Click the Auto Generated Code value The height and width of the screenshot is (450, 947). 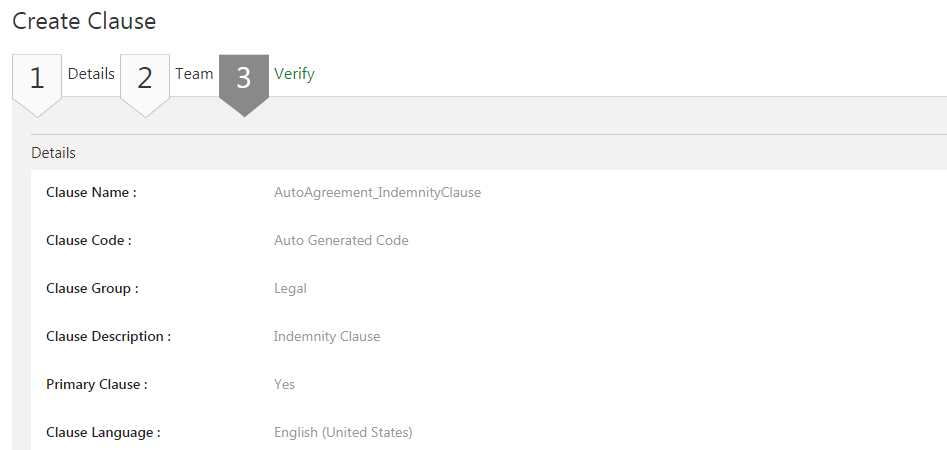point(341,240)
